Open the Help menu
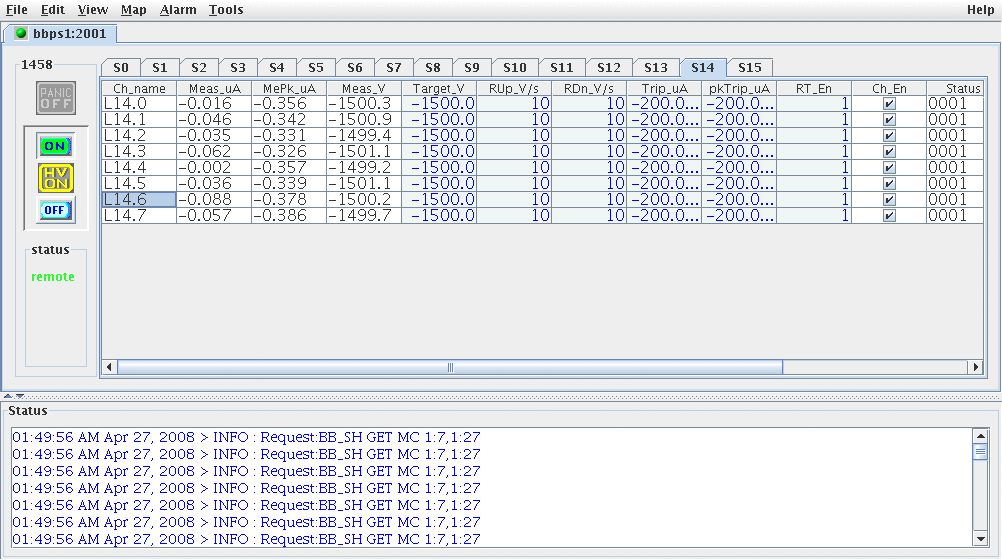 click(980, 10)
